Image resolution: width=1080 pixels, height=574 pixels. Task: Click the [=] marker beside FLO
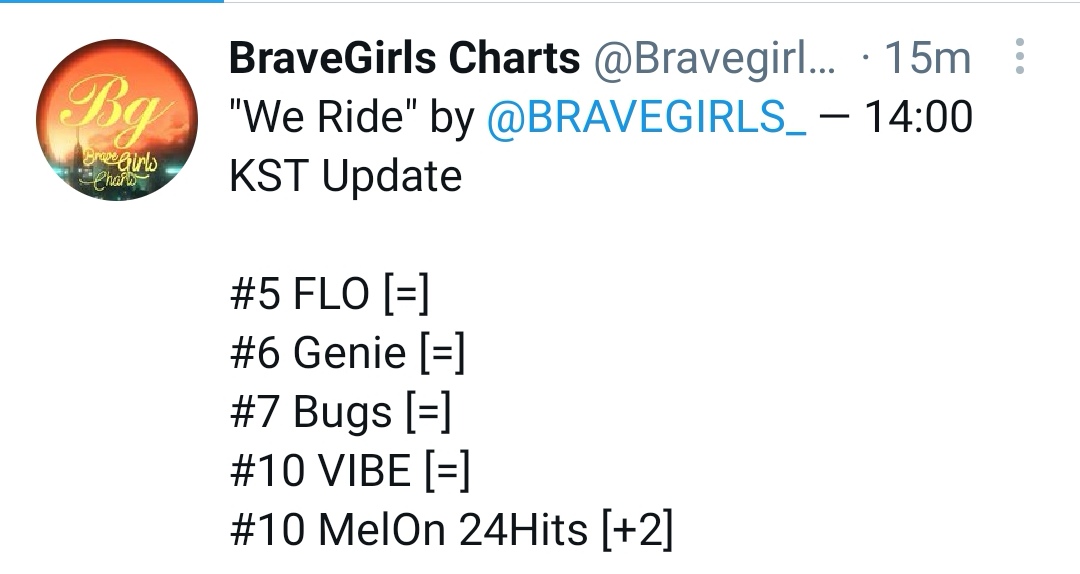coord(405,295)
